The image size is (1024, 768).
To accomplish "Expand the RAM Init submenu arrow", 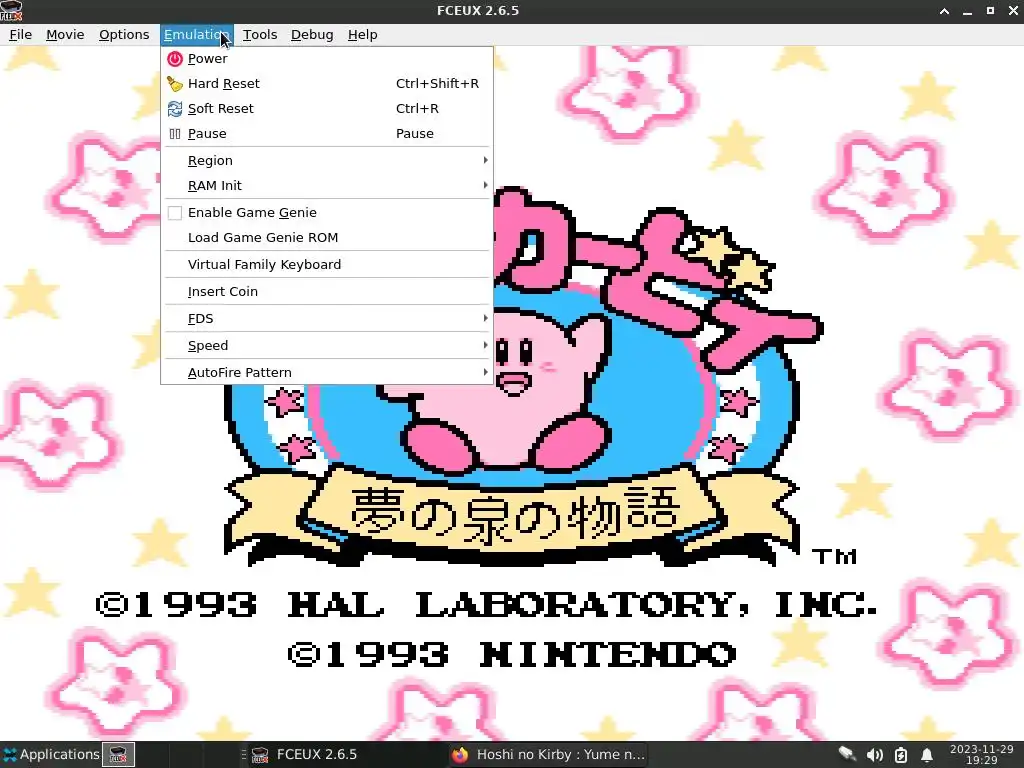I will (x=485, y=185).
